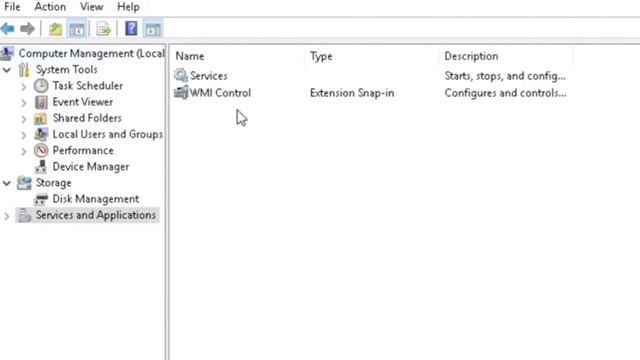Select Shared Folders label in tree

[87, 118]
